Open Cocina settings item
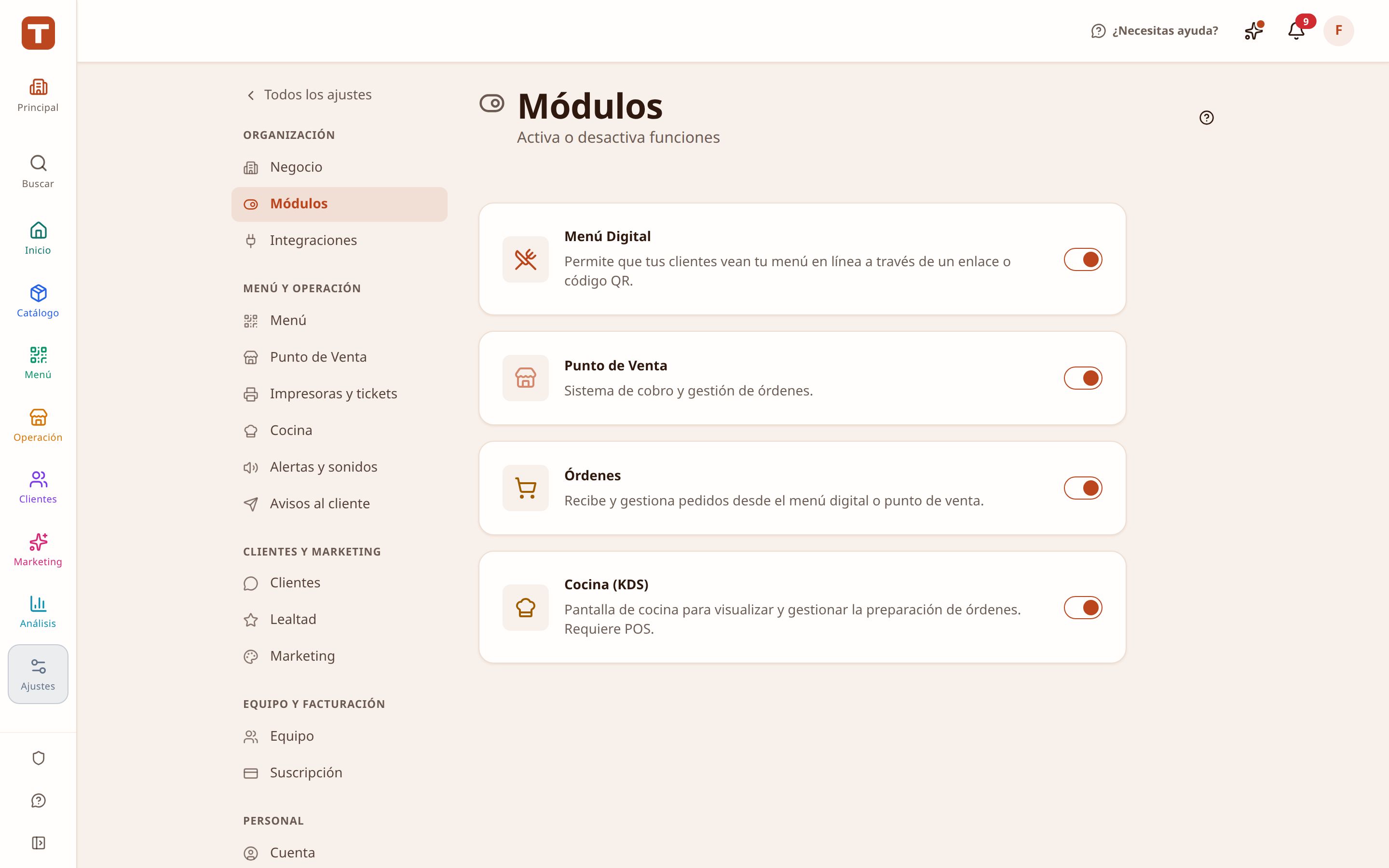Screen dimensions: 1389x868 [x=339, y=431]
